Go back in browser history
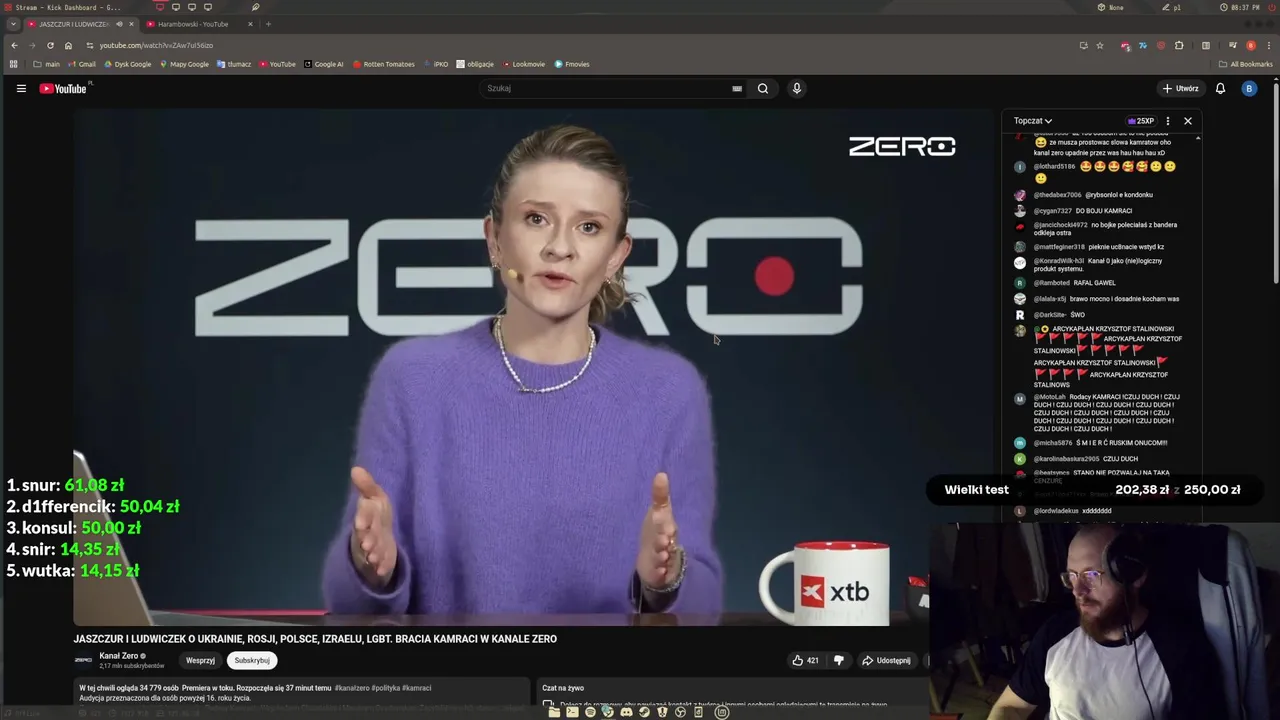 click(14, 45)
